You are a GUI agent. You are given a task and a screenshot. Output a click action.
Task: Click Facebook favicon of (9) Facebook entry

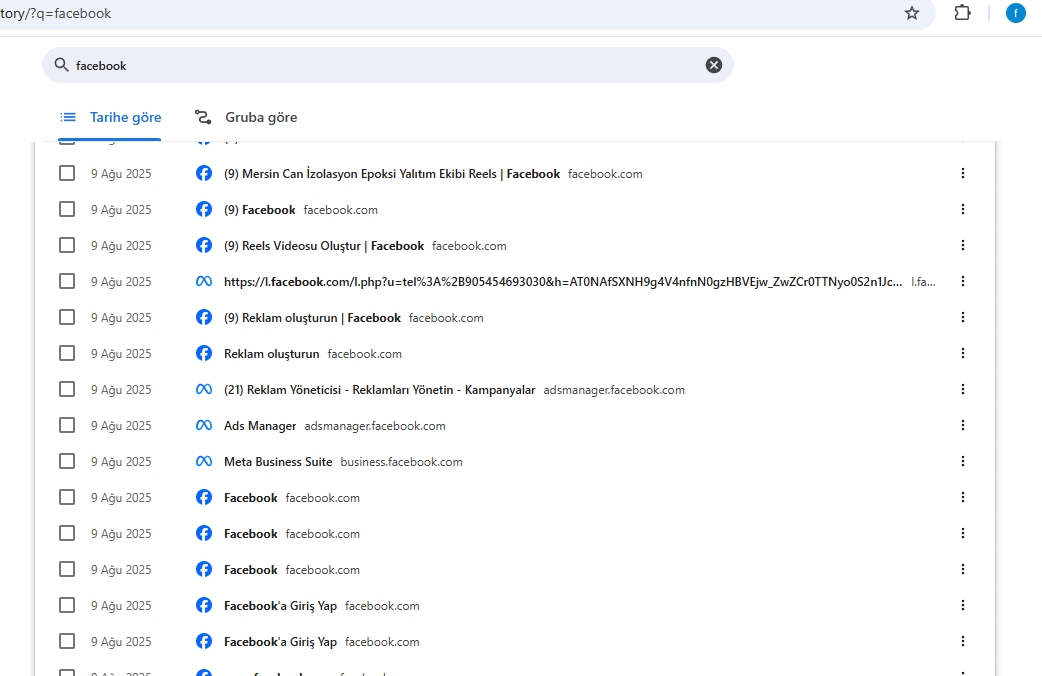click(x=204, y=209)
